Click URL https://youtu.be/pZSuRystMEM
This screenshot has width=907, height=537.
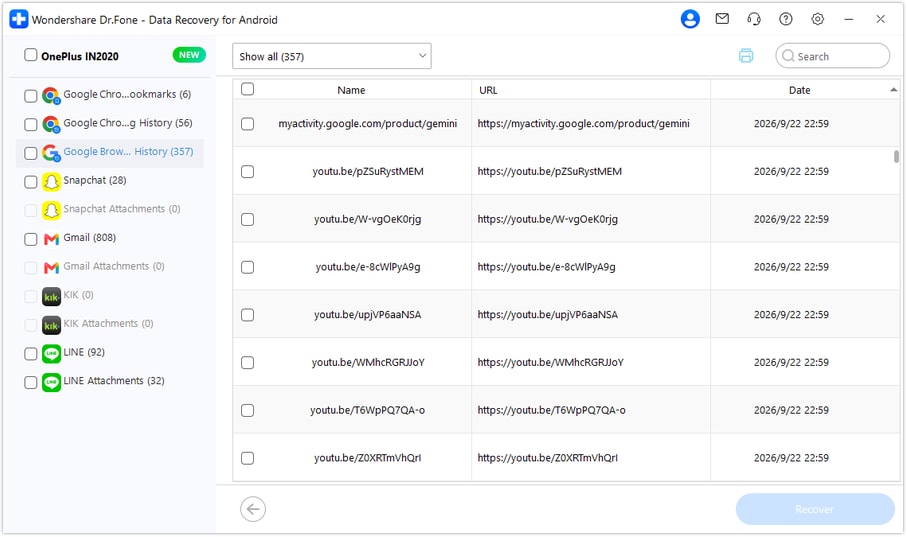pos(550,171)
